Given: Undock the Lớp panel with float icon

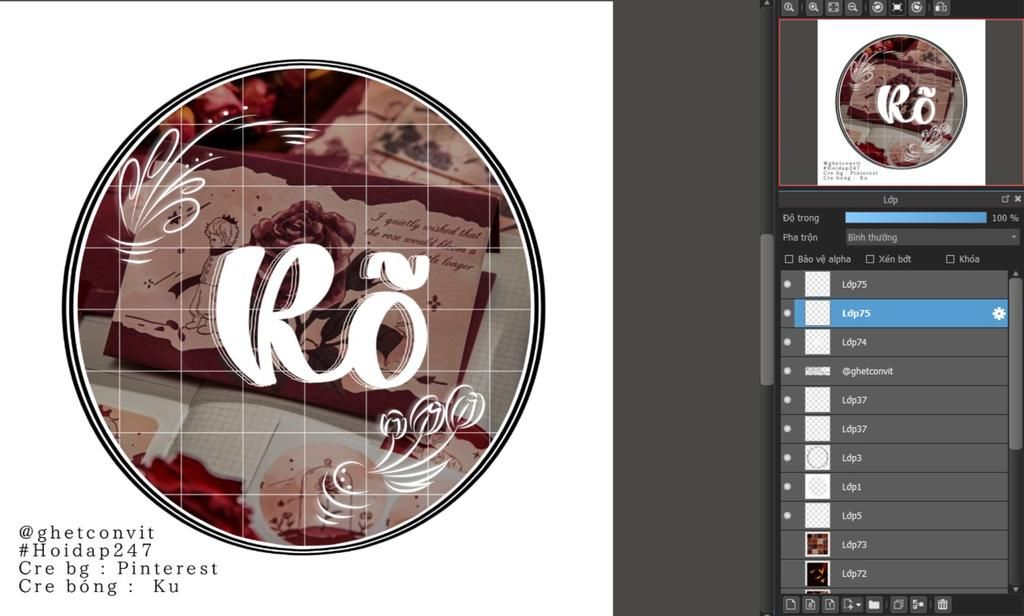Looking at the screenshot, I should click(1005, 199).
